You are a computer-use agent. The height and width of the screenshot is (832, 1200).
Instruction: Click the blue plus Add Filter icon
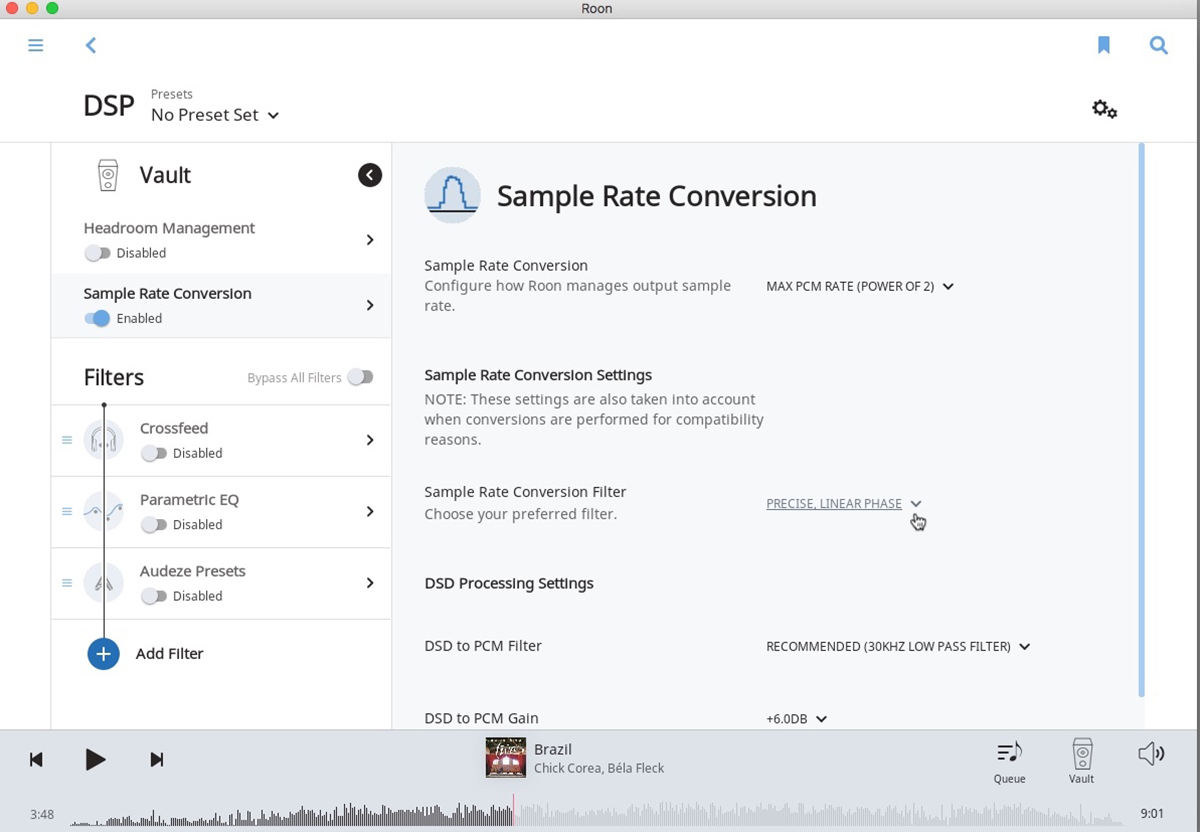point(104,654)
